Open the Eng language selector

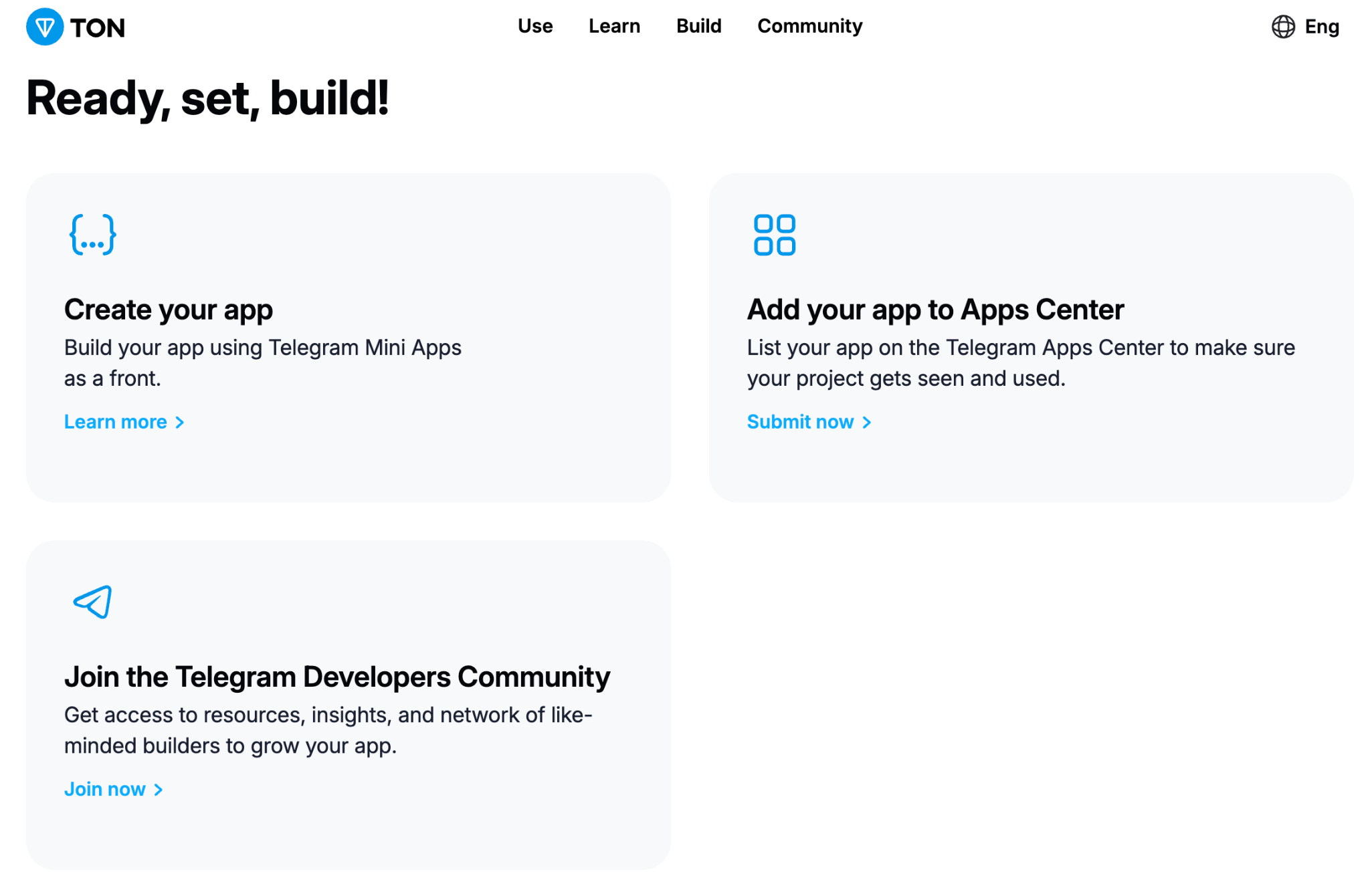coord(1321,27)
